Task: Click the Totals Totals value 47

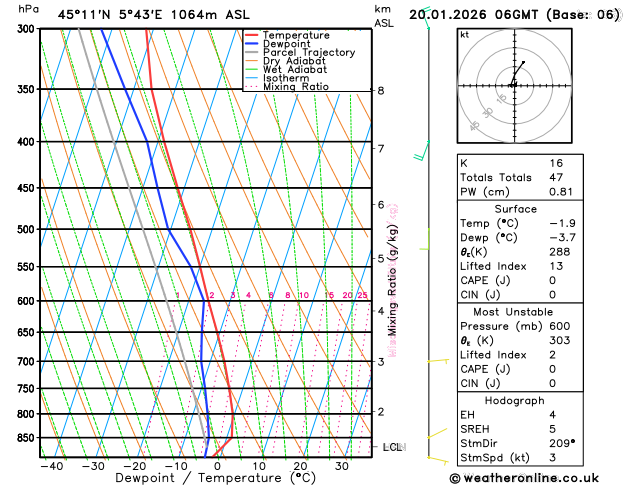Action: click(556, 177)
